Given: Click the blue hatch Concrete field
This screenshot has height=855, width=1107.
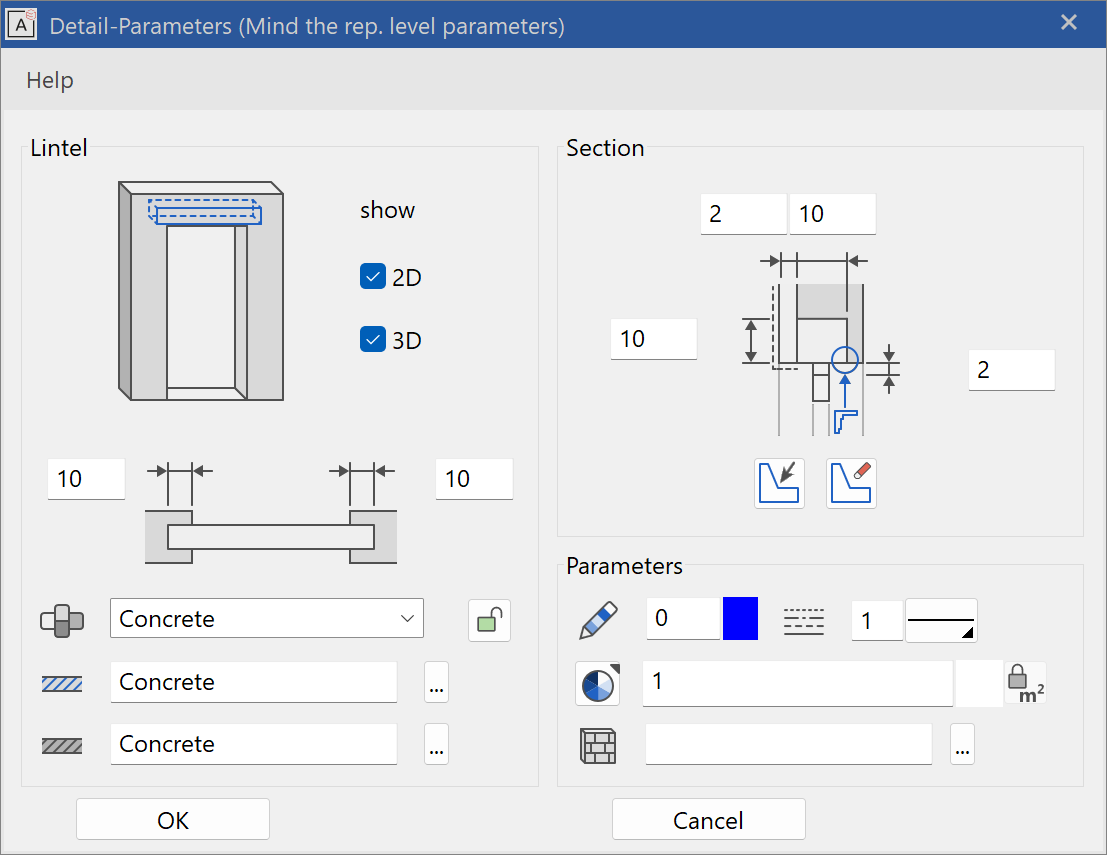Looking at the screenshot, I should pyautogui.click(x=253, y=682).
